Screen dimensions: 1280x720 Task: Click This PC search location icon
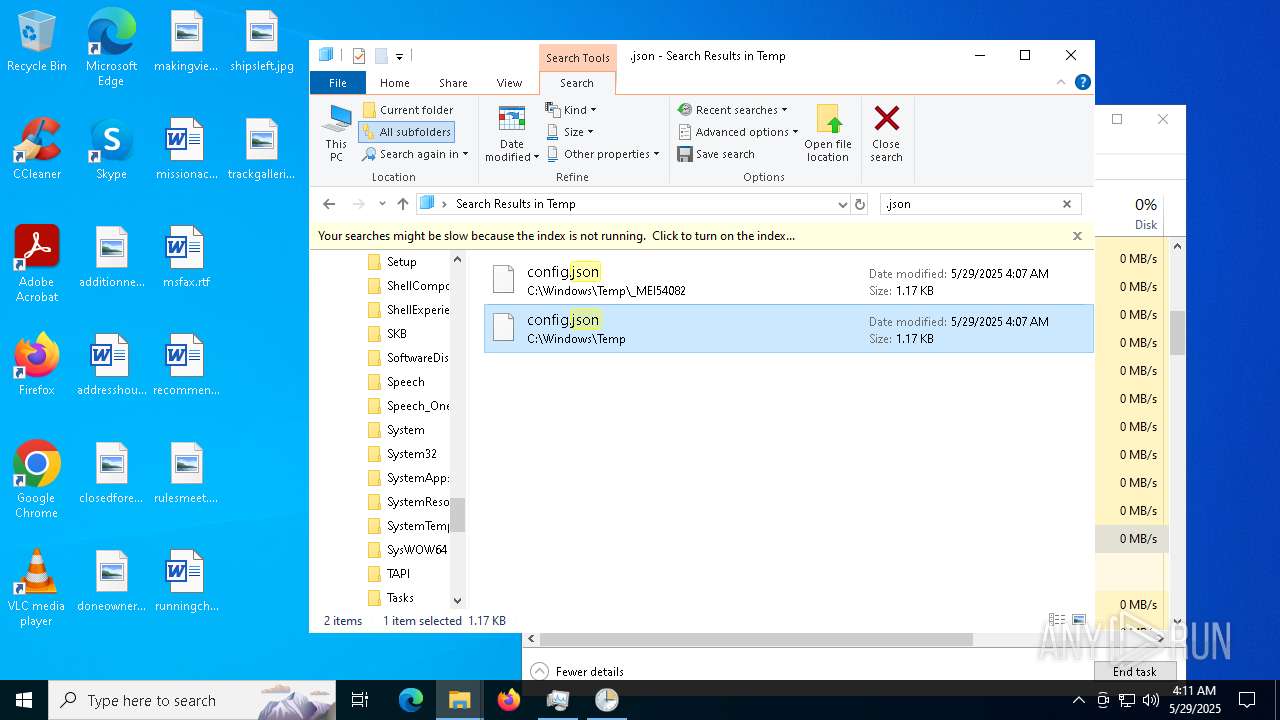(336, 133)
